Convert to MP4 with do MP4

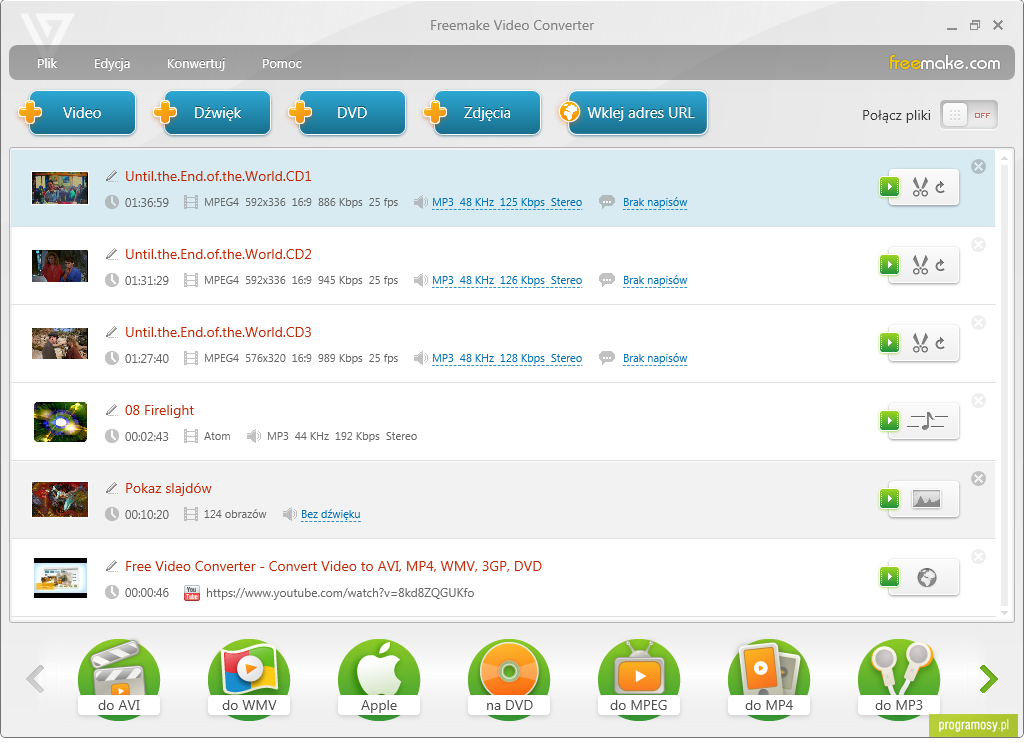769,679
